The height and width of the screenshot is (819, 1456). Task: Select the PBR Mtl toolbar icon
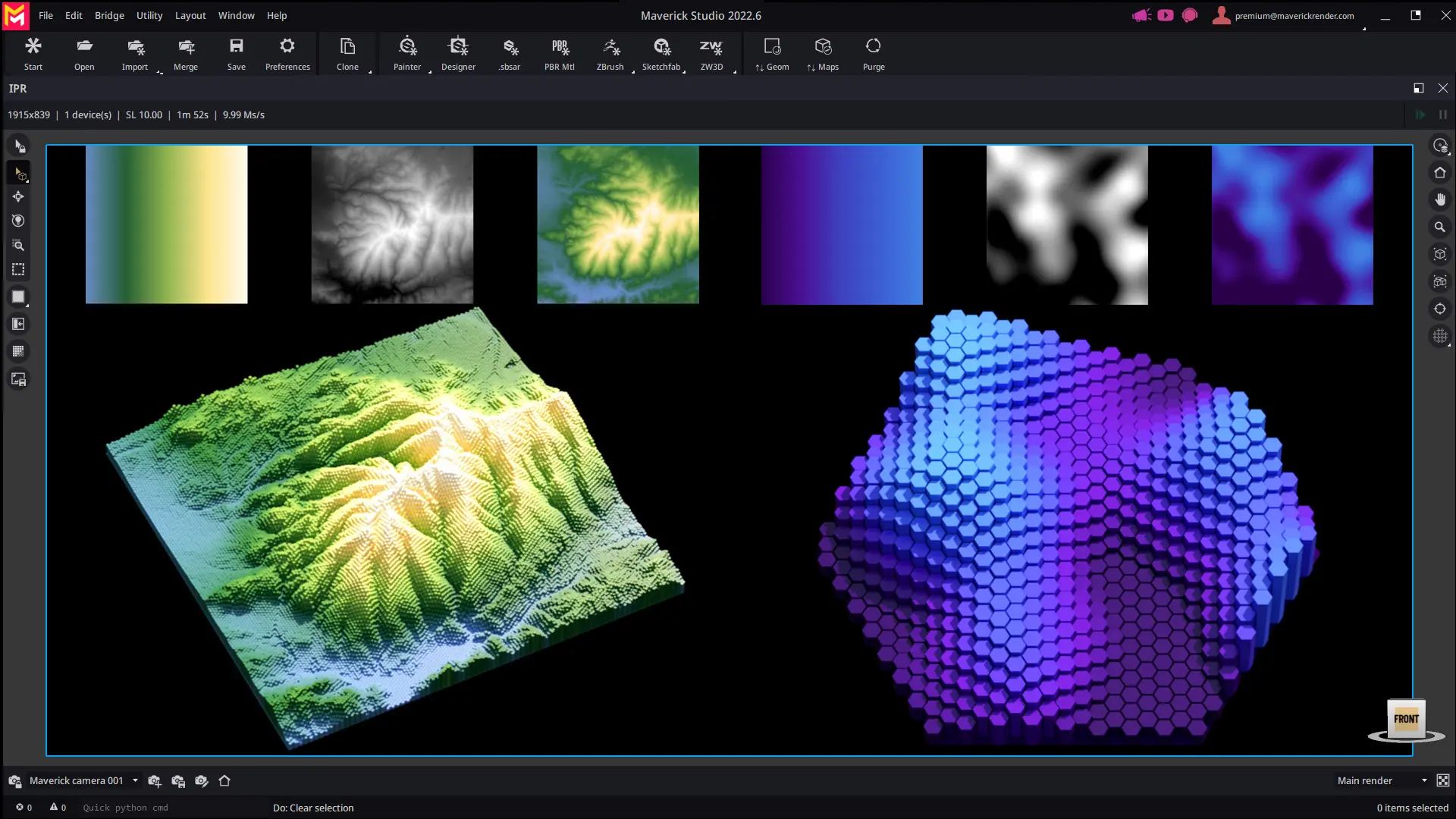560,53
